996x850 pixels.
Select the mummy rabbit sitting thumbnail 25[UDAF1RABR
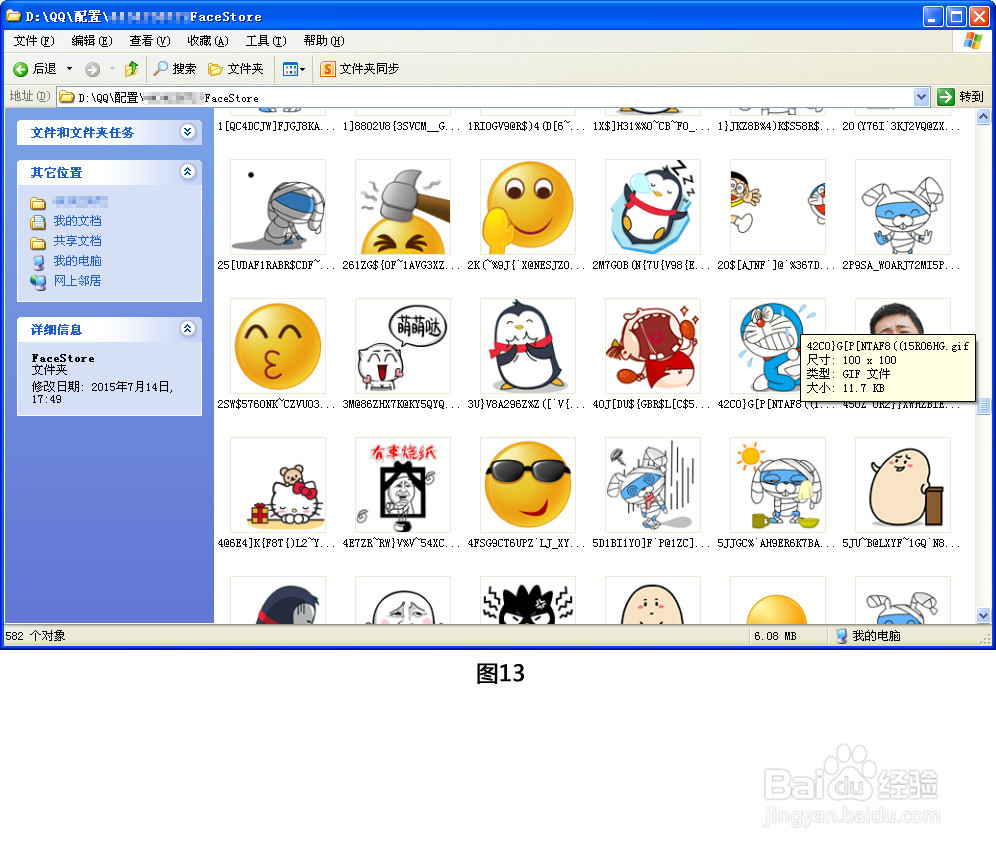tap(278, 207)
